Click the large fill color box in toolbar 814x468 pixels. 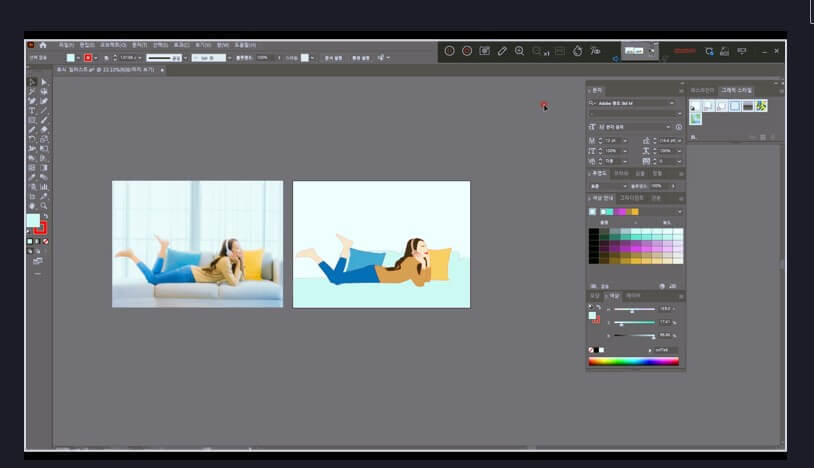33,221
